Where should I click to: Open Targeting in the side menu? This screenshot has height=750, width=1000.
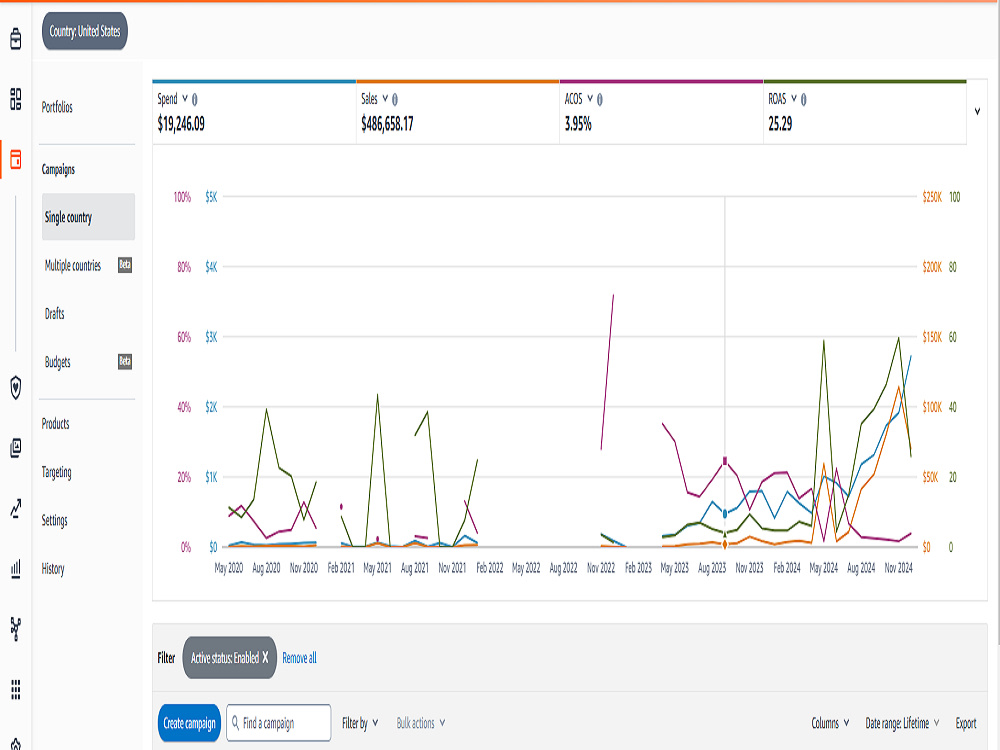coord(56,472)
